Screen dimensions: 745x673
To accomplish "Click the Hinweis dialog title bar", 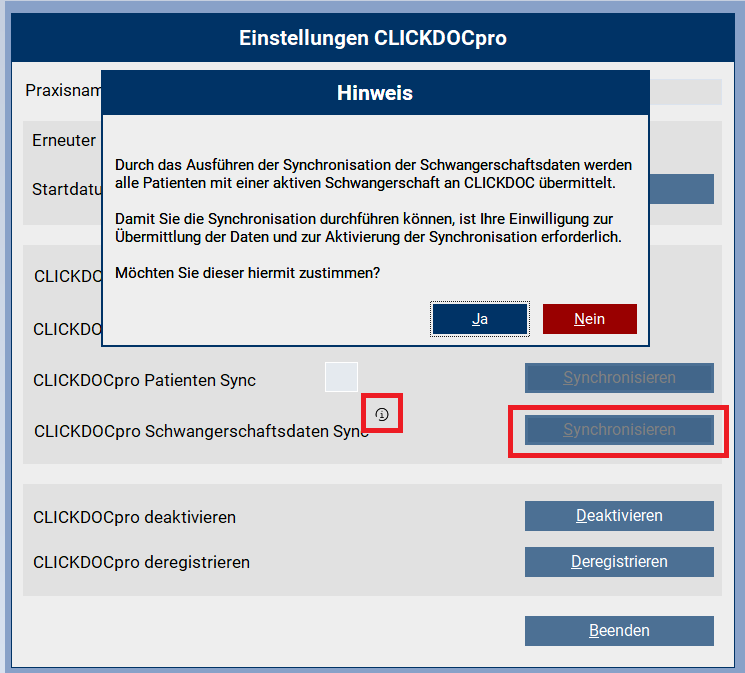I will [x=375, y=94].
